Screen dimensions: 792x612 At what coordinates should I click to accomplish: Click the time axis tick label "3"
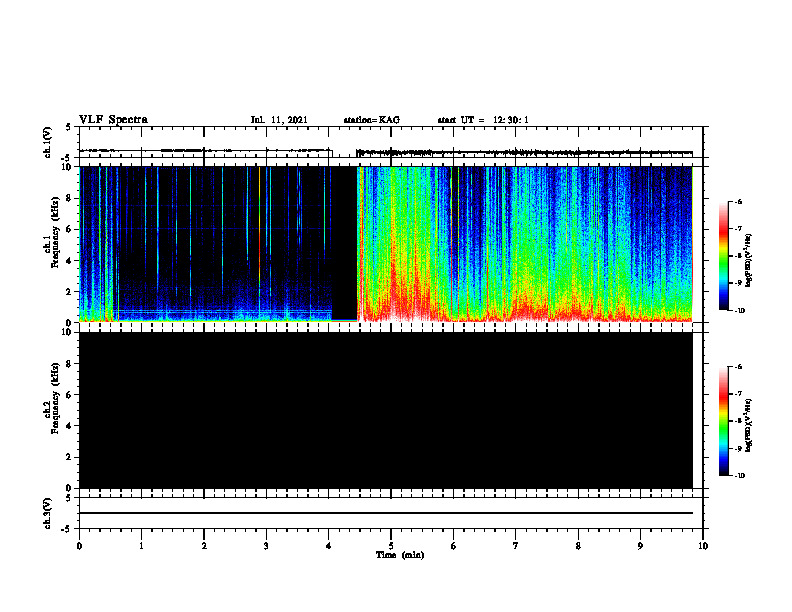(x=266, y=546)
